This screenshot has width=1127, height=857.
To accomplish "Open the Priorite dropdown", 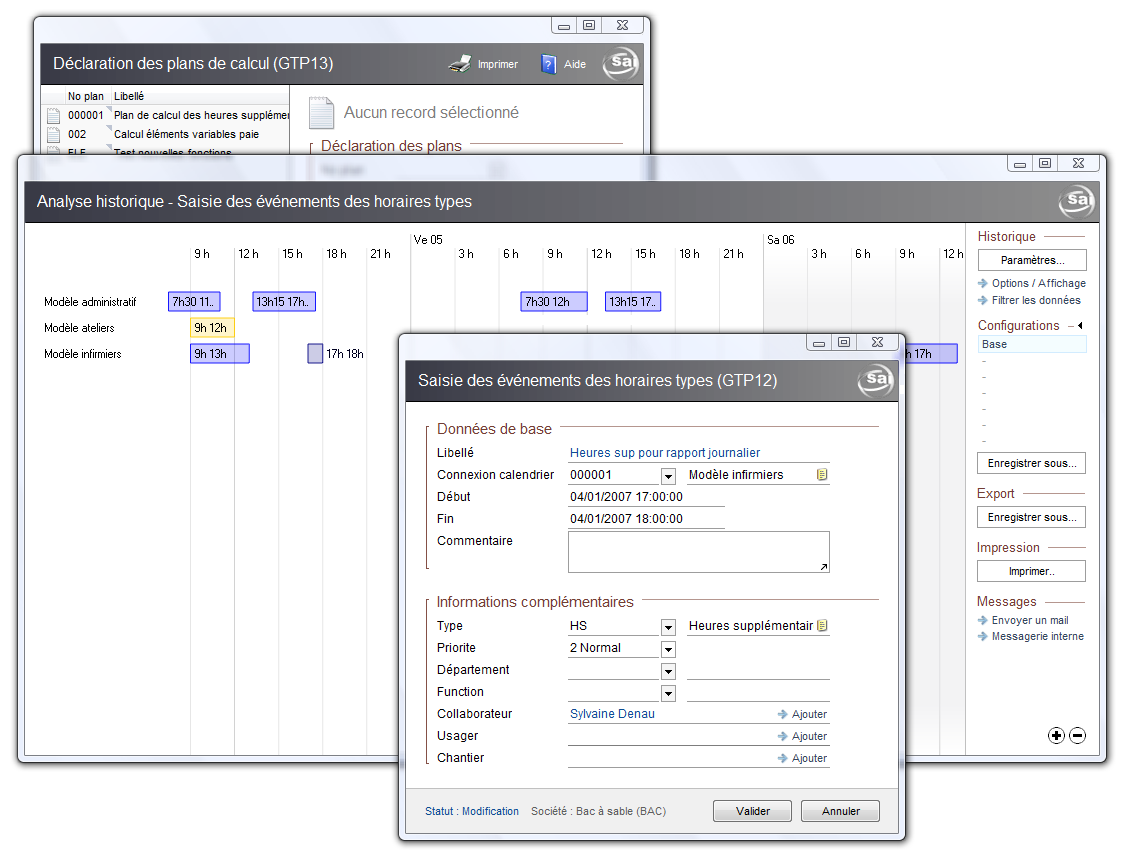I will [668, 649].
